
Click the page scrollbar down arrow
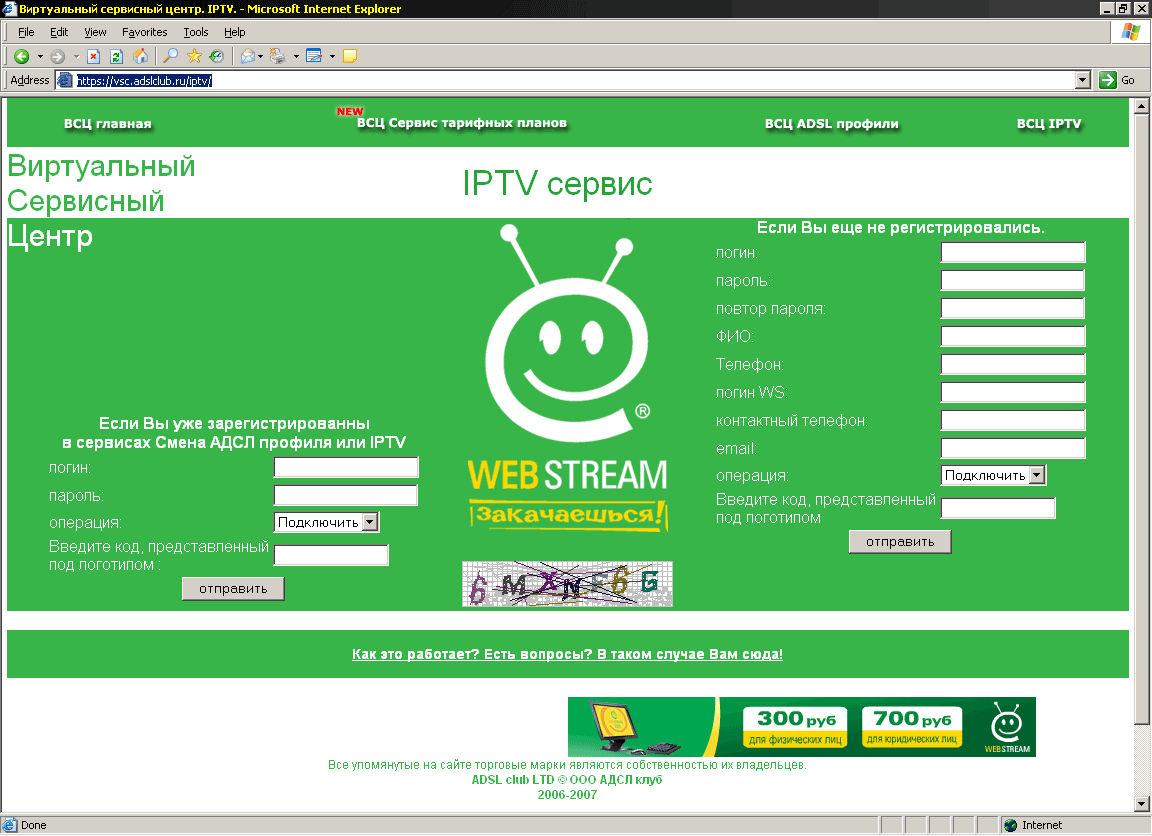coord(1141,804)
